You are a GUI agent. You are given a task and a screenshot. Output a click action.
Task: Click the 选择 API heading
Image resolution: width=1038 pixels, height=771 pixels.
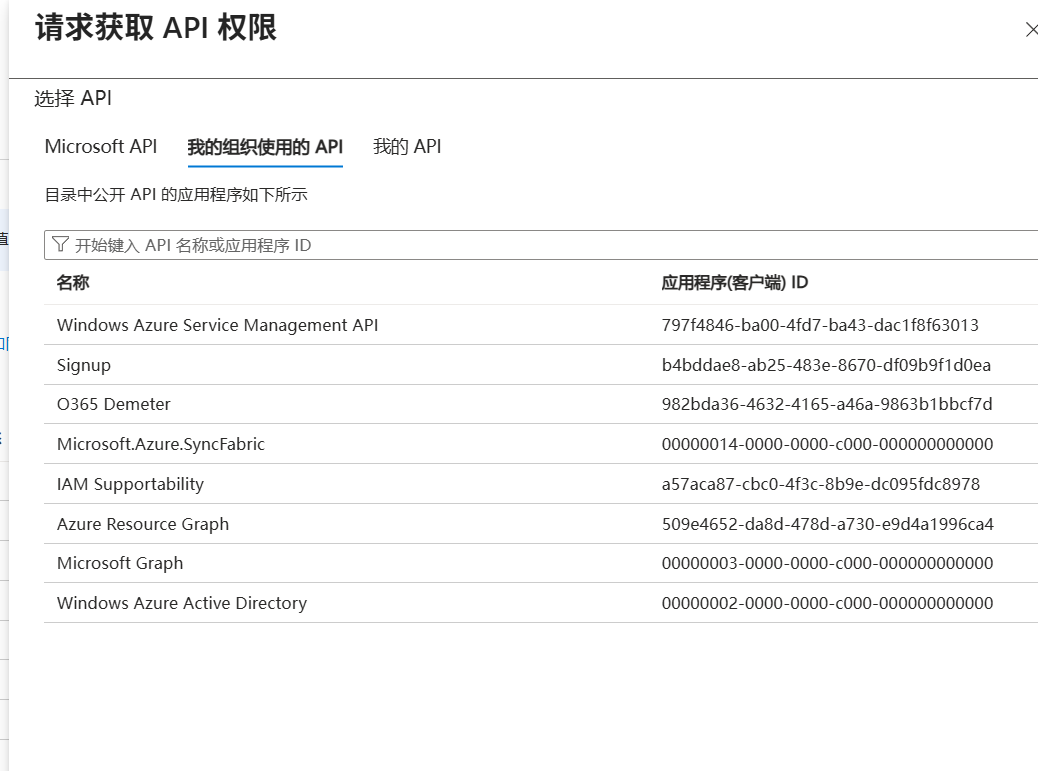[73, 99]
